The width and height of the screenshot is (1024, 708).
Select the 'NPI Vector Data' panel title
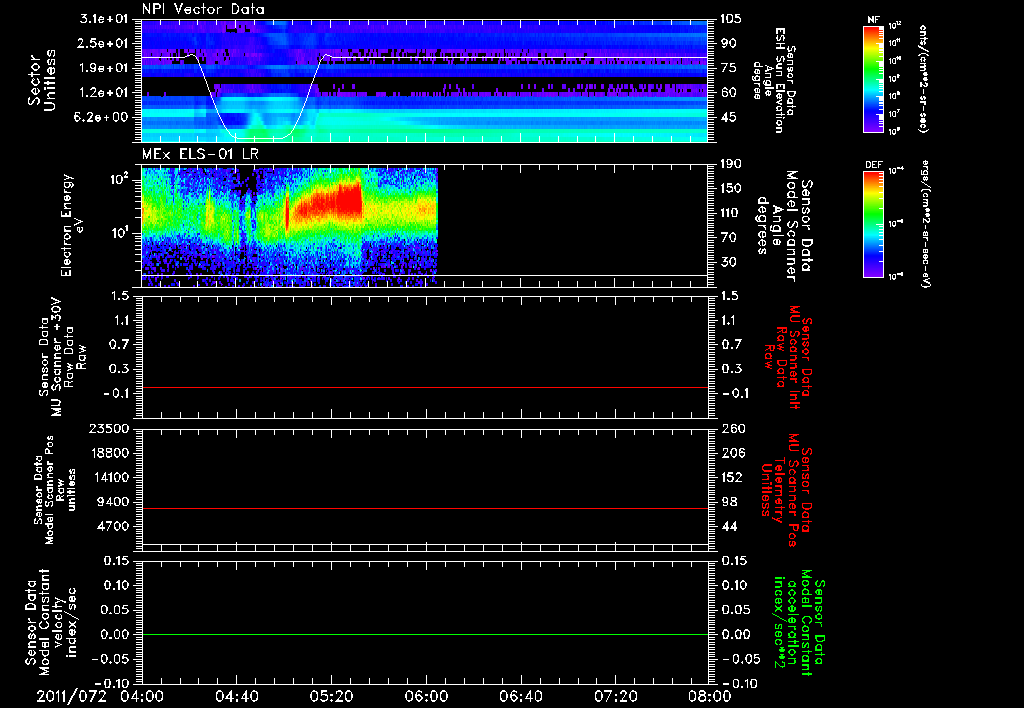203,9
